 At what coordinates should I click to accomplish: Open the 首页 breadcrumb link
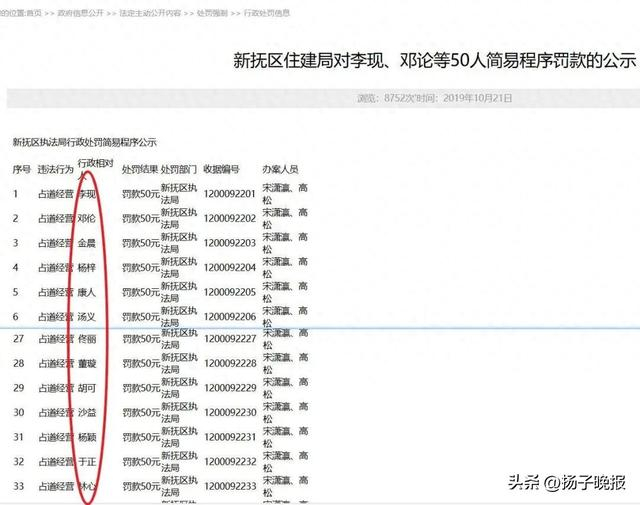[34, 13]
